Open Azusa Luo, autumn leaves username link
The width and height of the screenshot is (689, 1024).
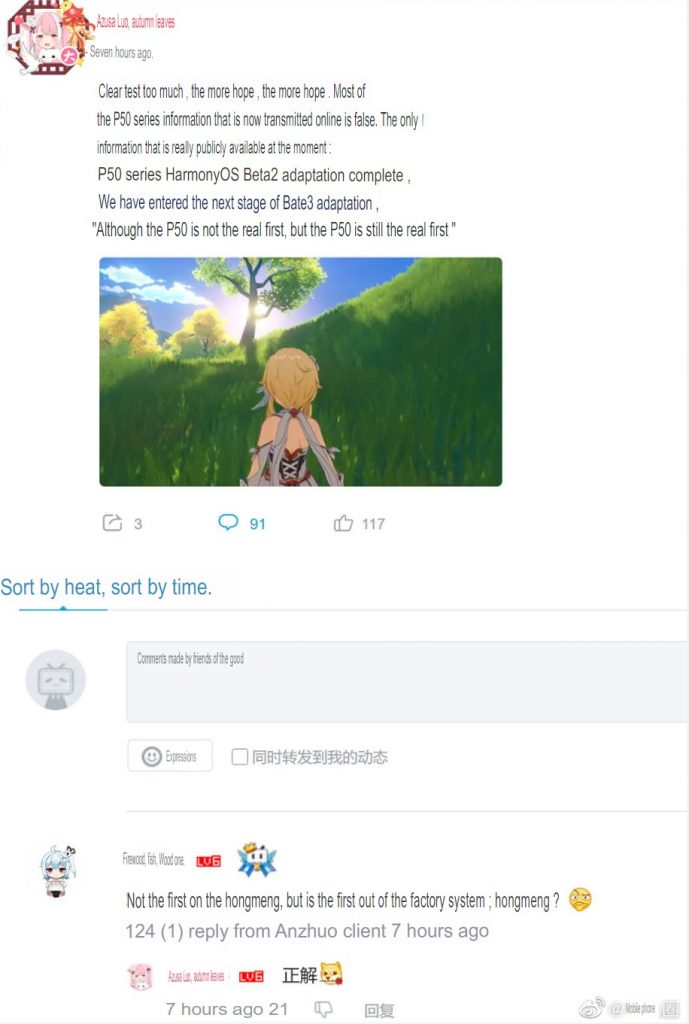[x=136, y=22]
